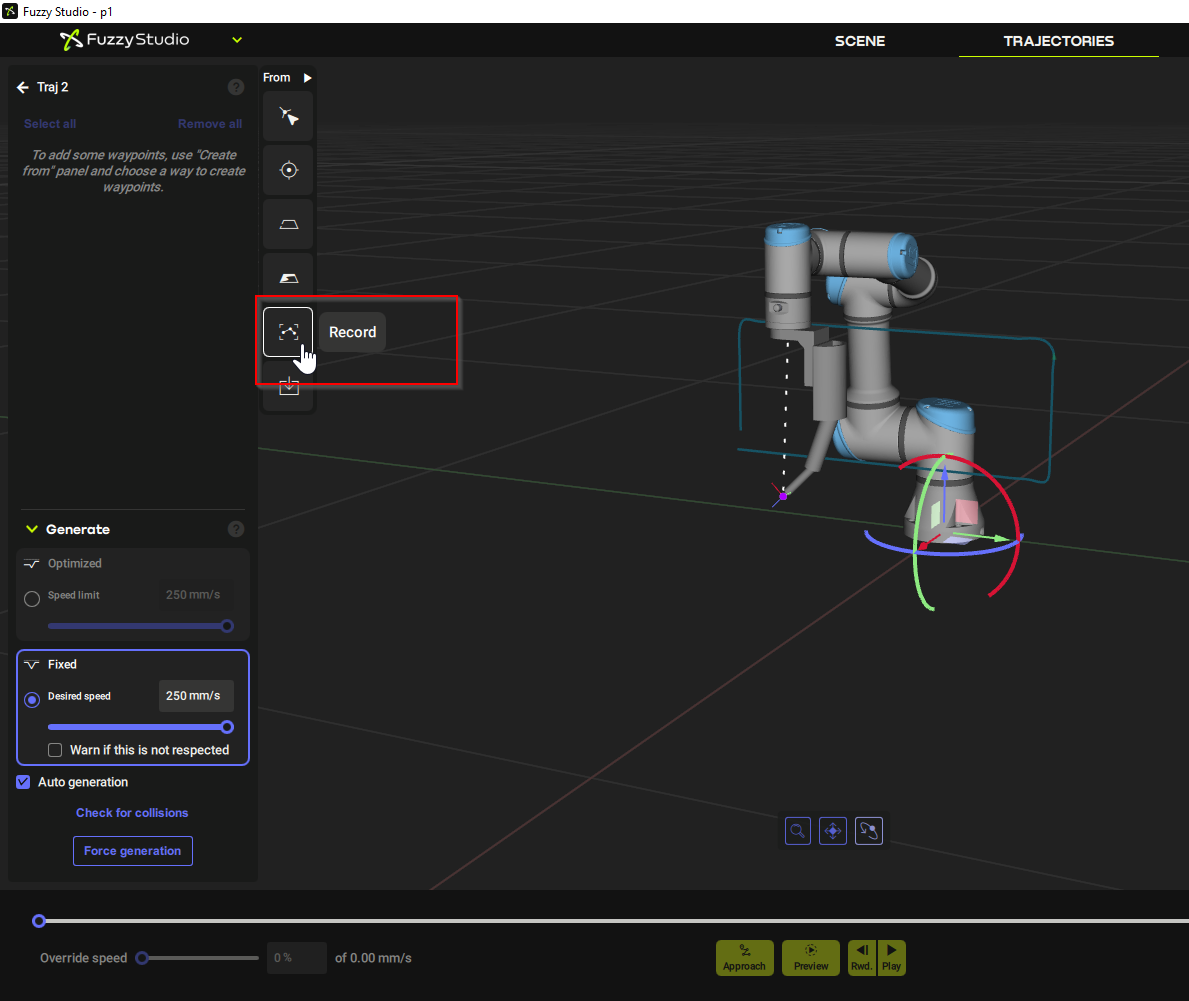The height and width of the screenshot is (1001, 1189).
Task: Disable the Auto generation checkbox
Action: tap(22, 782)
